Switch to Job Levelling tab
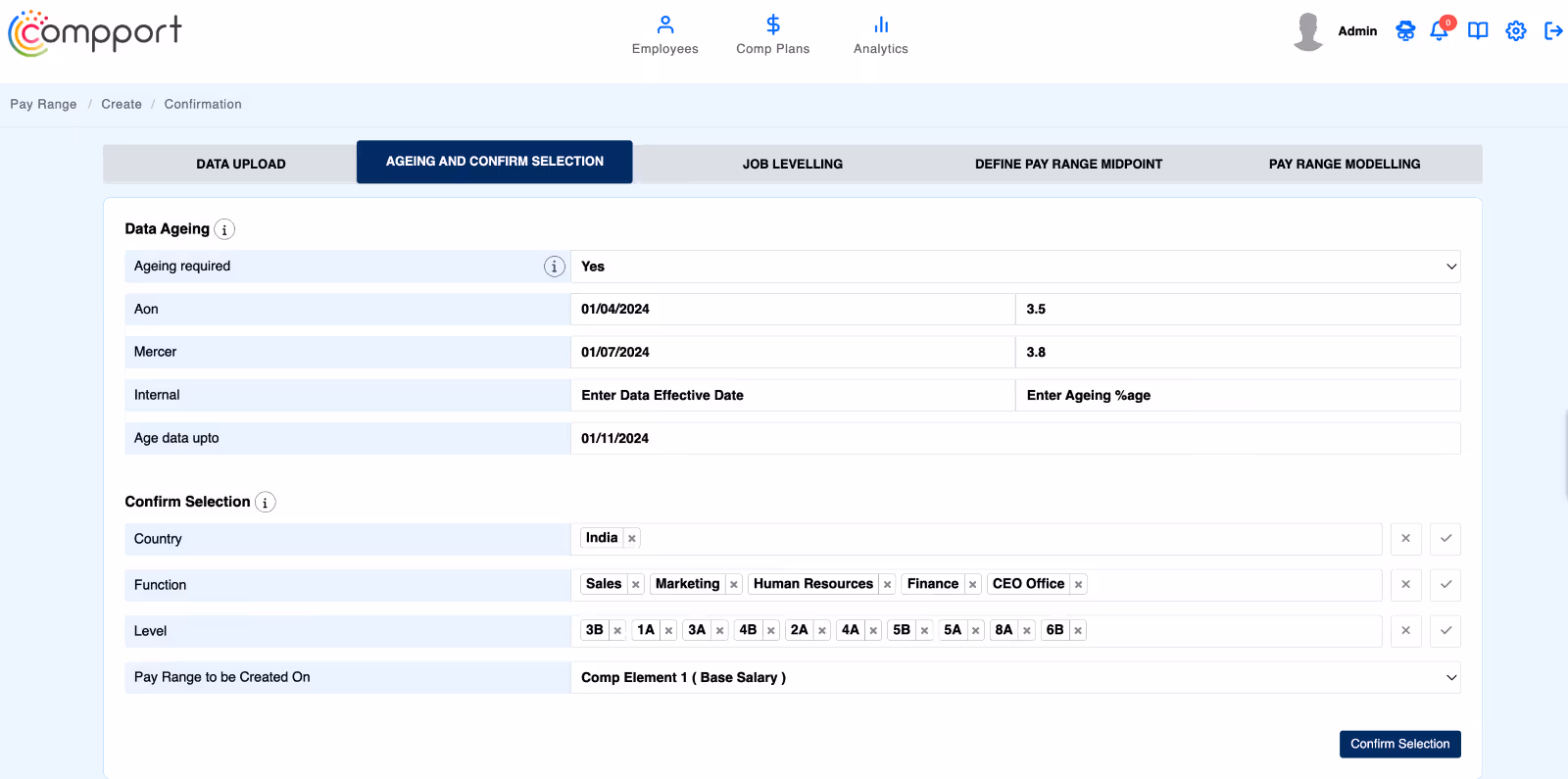1568x779 pixels. [x=793, y=164]
